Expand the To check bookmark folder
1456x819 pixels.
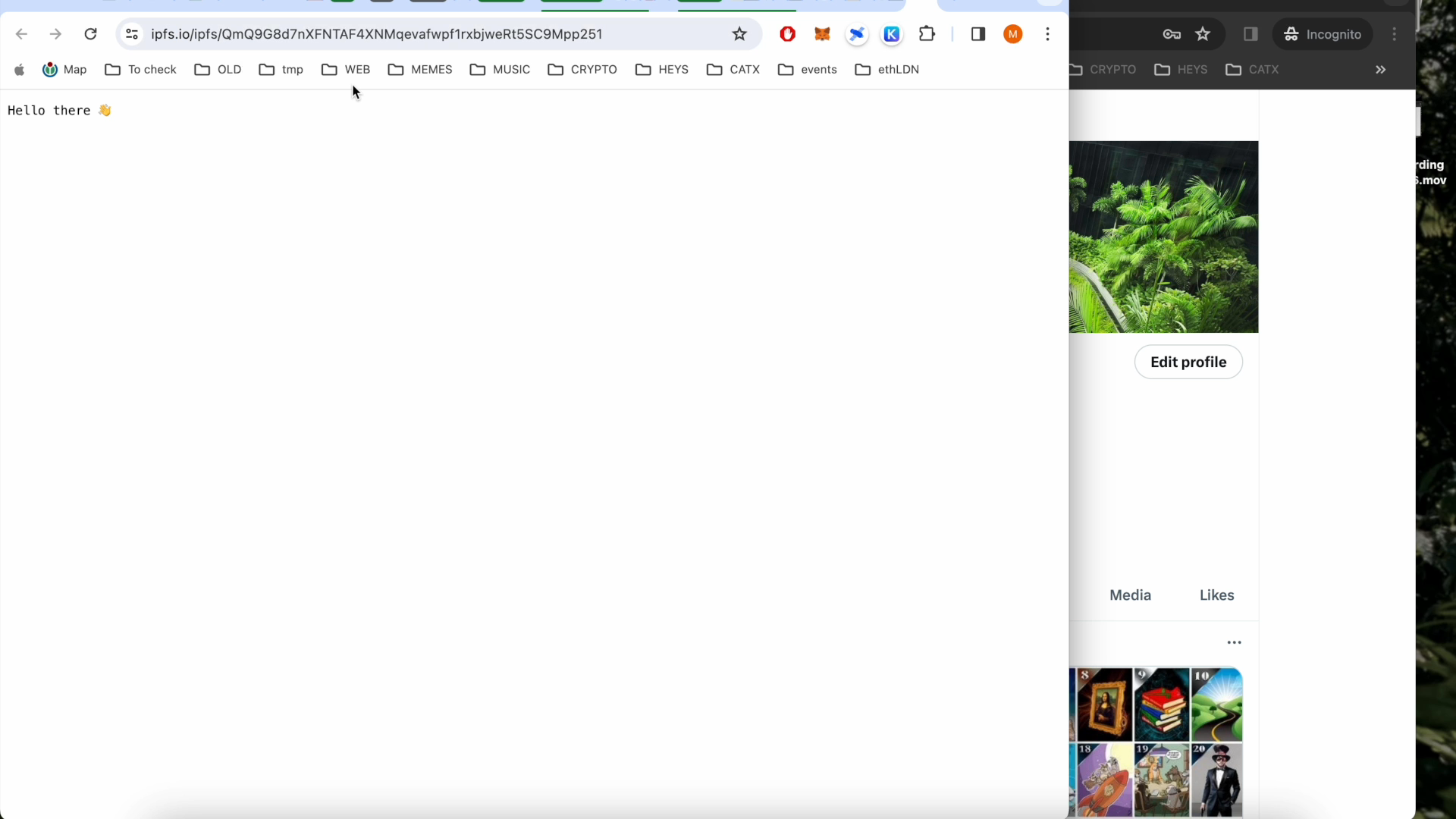pos(140,70)
